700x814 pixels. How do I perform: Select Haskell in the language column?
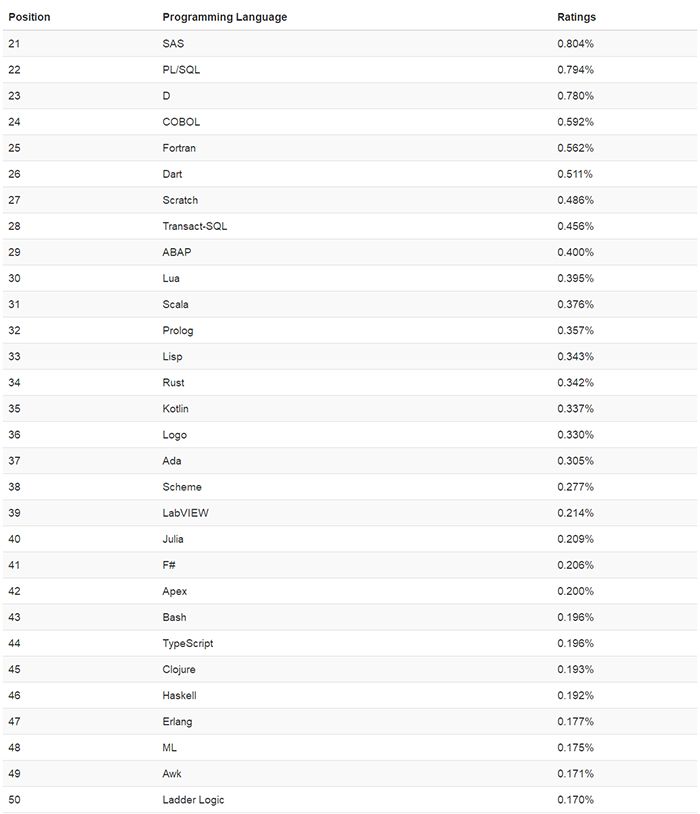(x=179, y=695)
